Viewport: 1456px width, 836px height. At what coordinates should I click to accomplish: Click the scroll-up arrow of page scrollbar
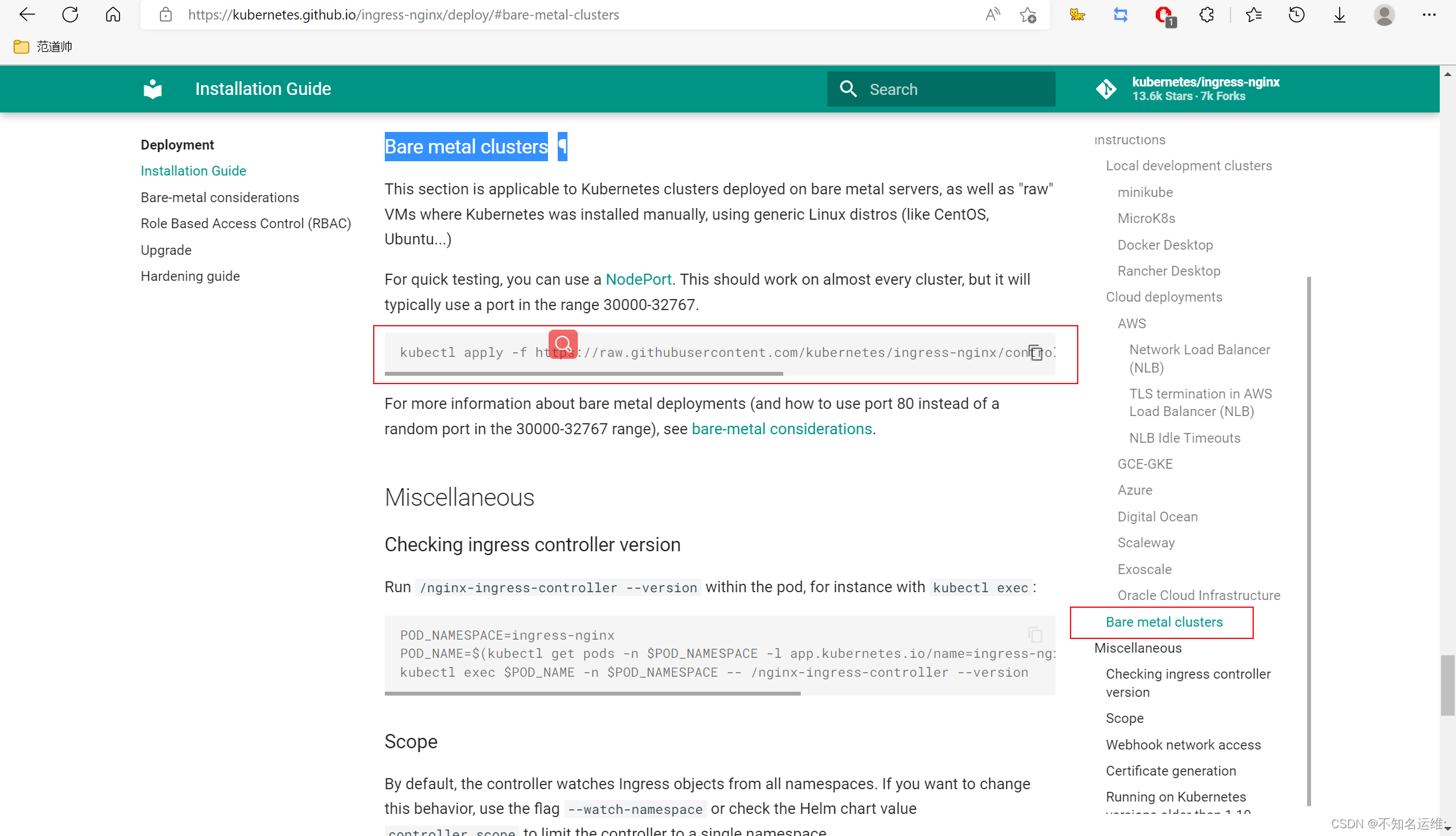(1448, 74)
